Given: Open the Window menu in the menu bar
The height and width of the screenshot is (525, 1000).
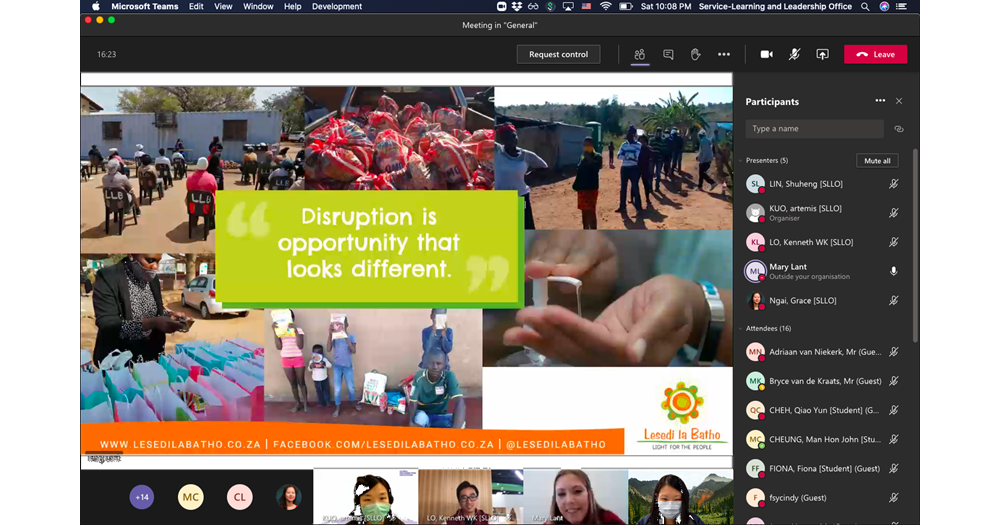Looking at the screenshot, I should [258, 6].
